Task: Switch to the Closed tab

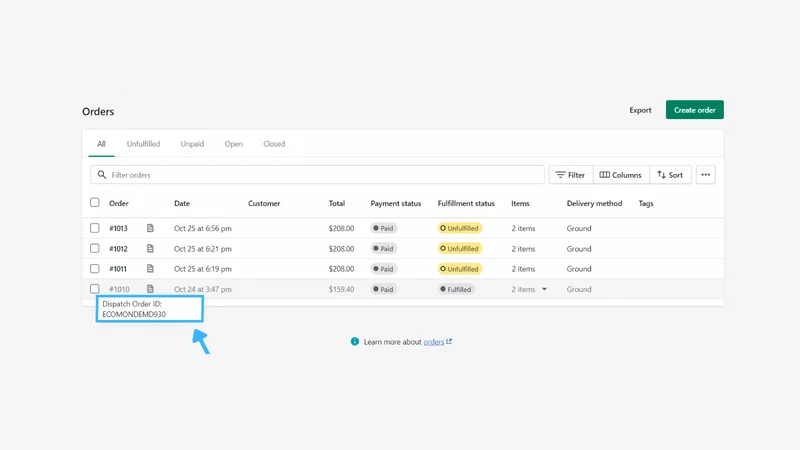Action: pos(274,144)
